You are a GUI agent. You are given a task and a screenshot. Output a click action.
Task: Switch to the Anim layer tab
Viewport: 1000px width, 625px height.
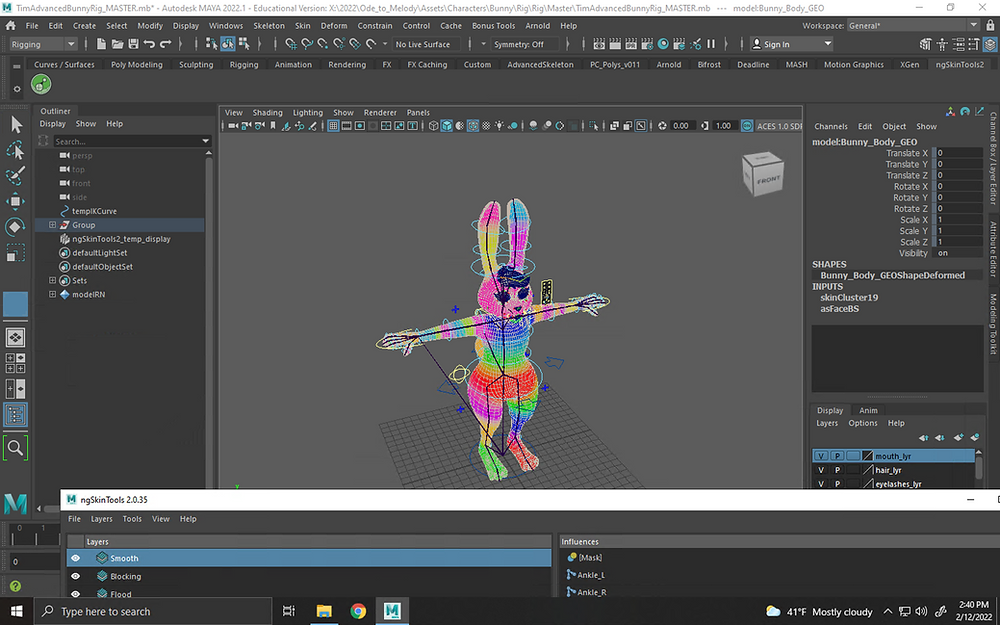(x=868, y=410)
